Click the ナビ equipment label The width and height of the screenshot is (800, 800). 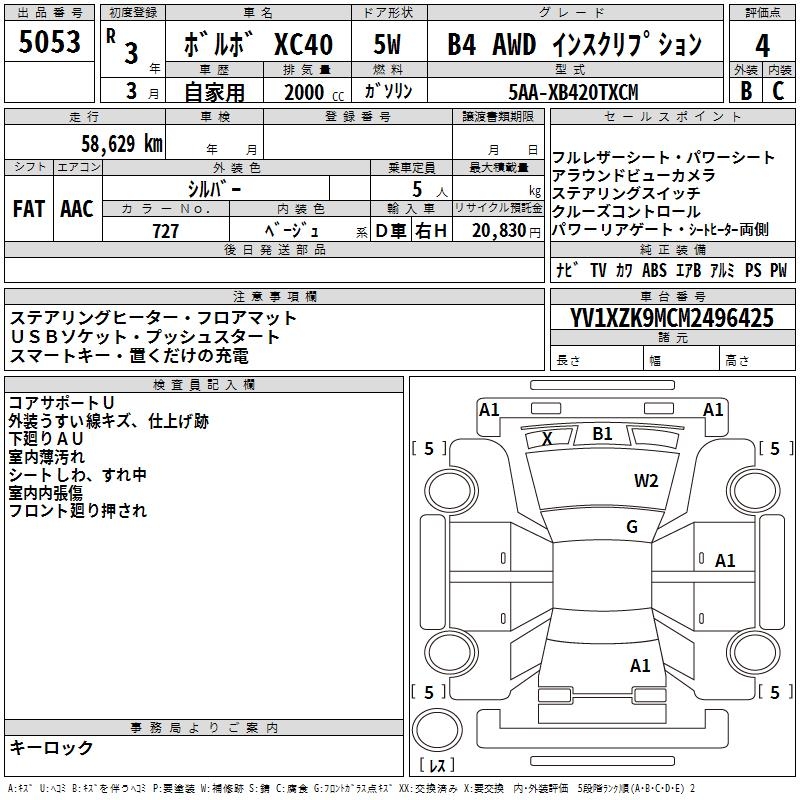pyautogui.click(x=567, y=270)
